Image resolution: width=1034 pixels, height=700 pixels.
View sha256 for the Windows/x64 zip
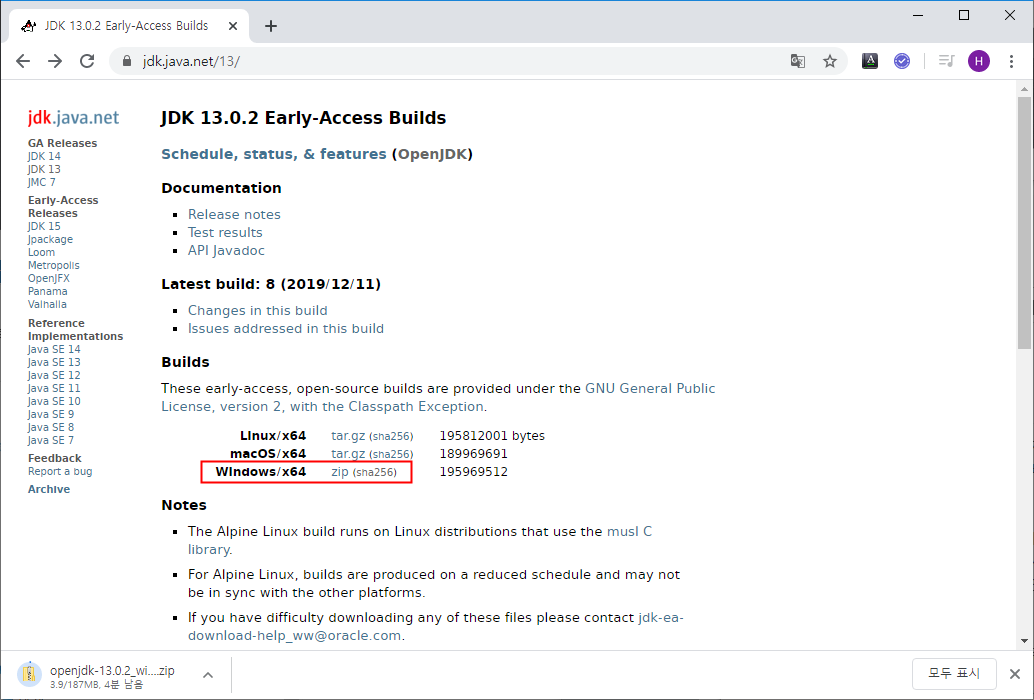pos(375,473)
